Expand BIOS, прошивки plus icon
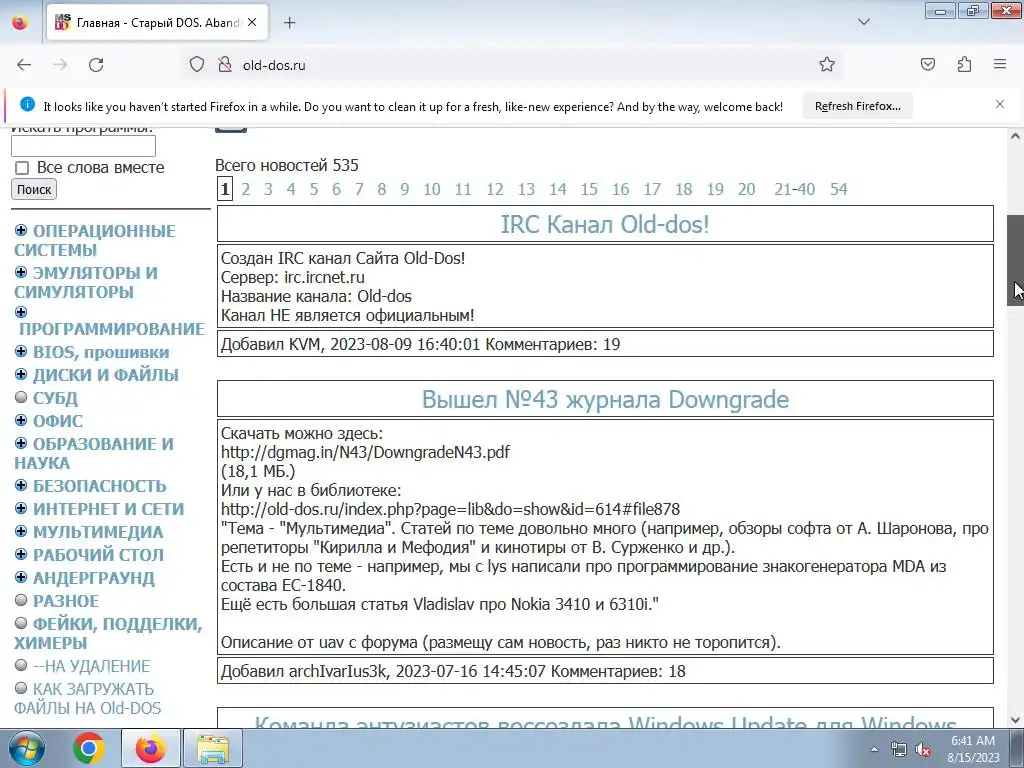 coord(21,351)
